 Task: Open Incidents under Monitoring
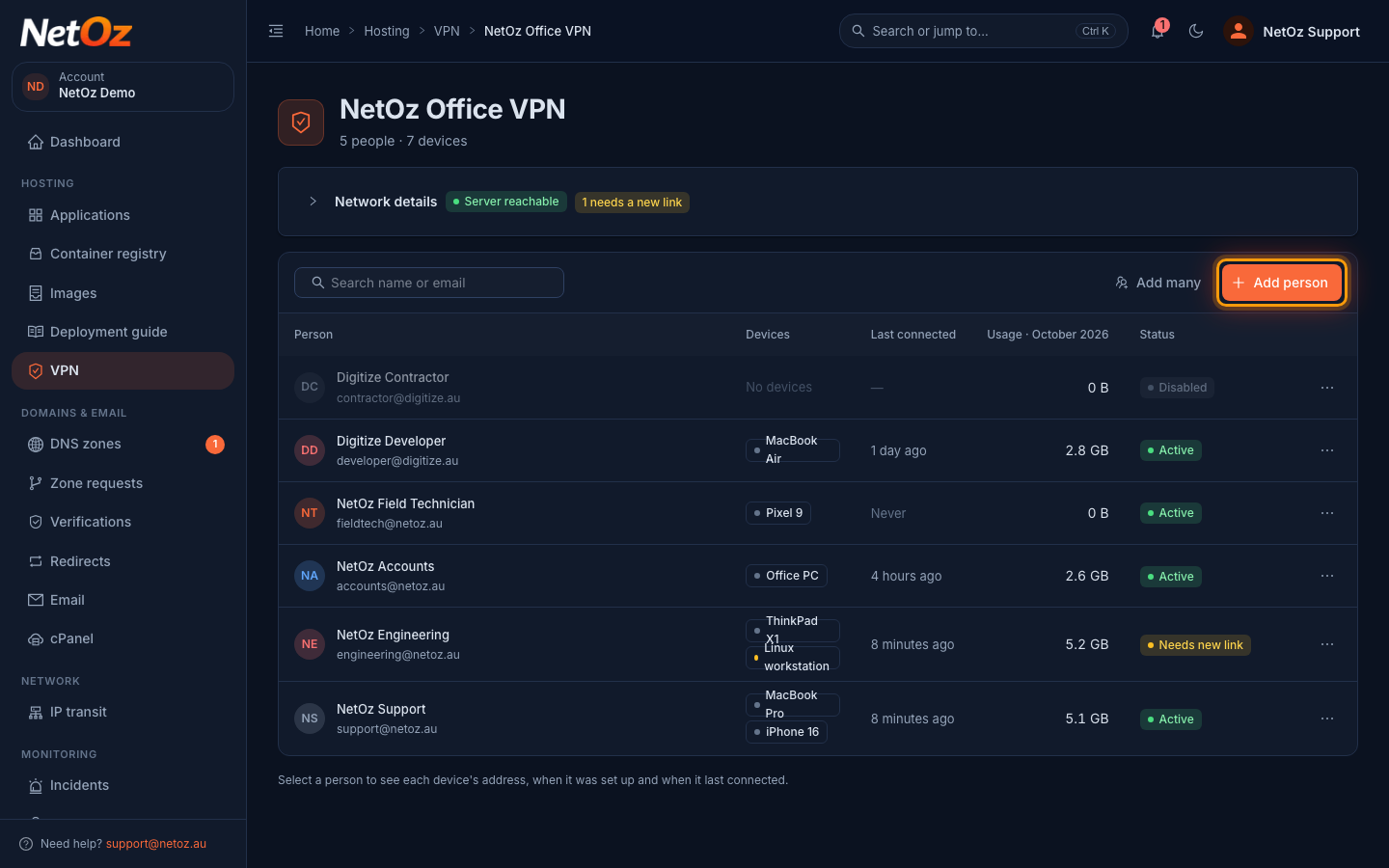tap(123, 785)
